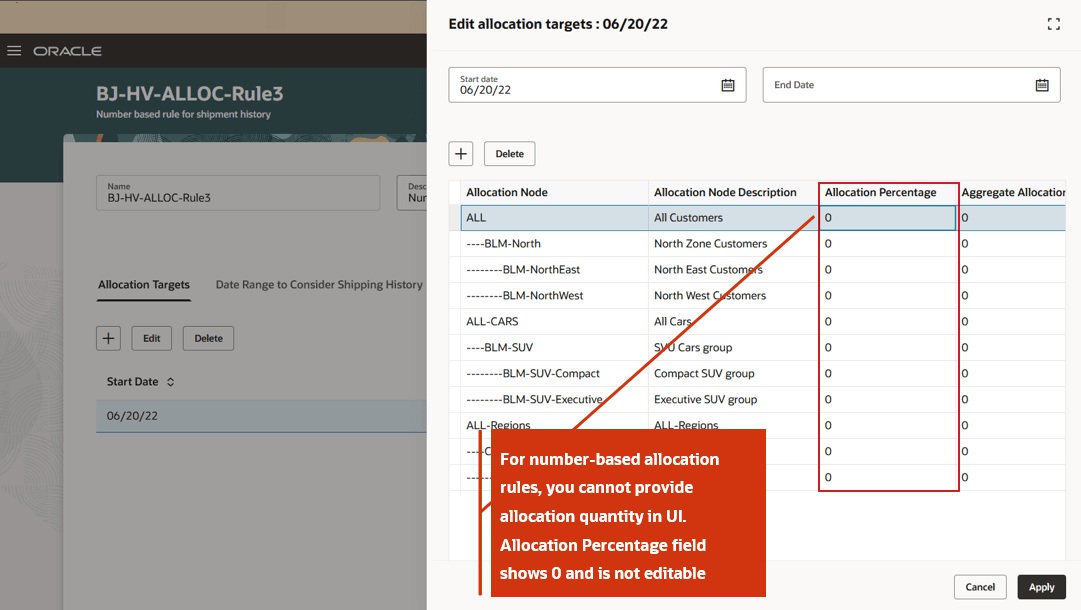Edit the selected allocation target

point(151,338)
